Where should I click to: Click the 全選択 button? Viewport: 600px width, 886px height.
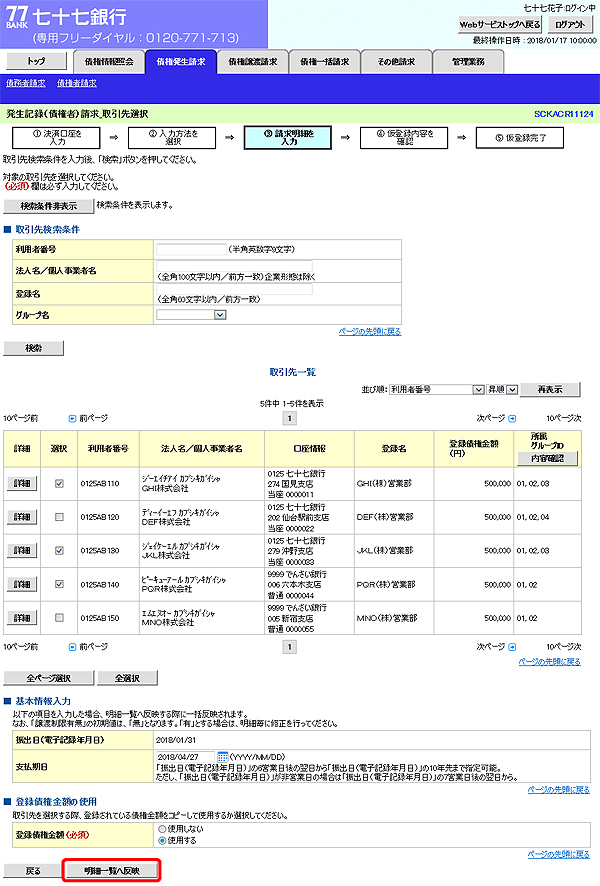[x=127, y=678]
